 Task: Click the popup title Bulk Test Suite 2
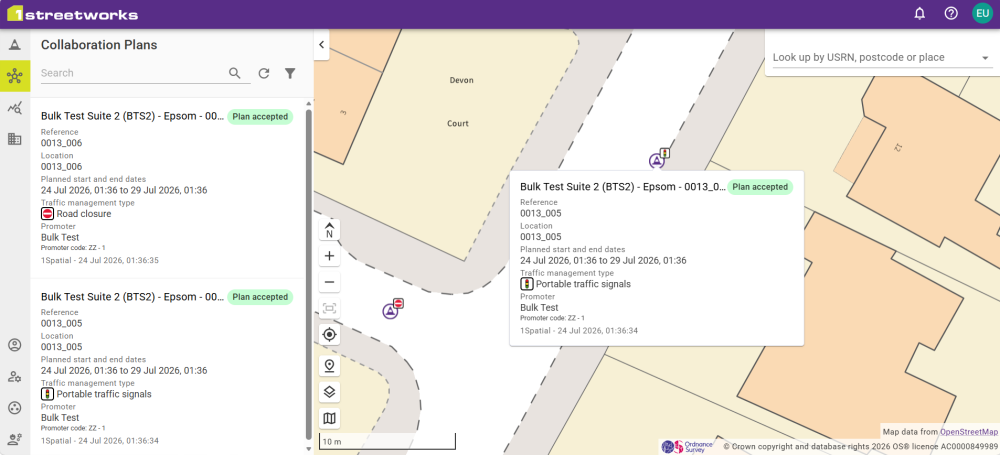pos(622,187)
